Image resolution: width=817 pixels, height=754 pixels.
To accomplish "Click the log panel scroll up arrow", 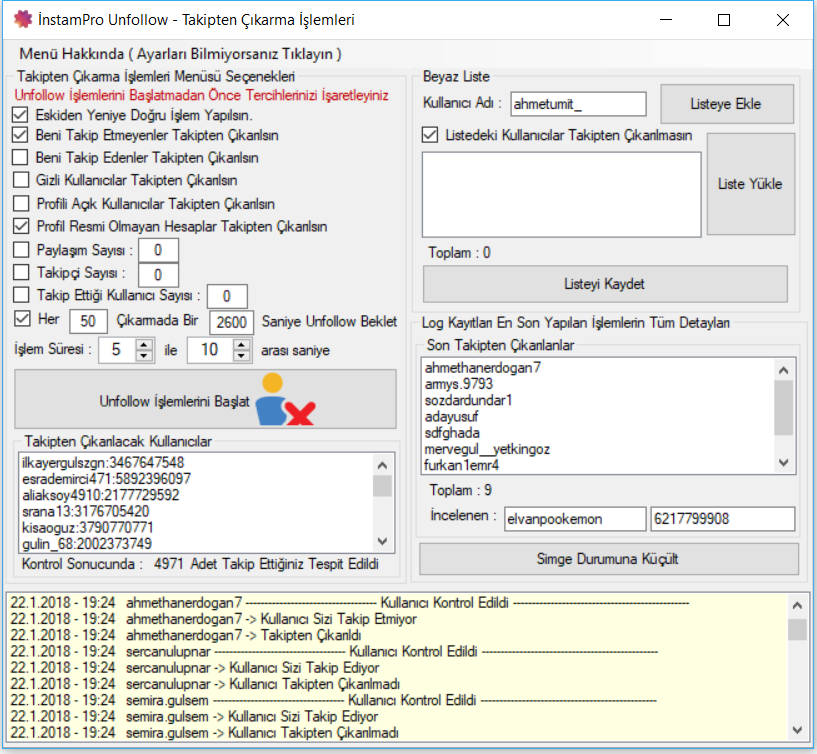I will 797,605.
